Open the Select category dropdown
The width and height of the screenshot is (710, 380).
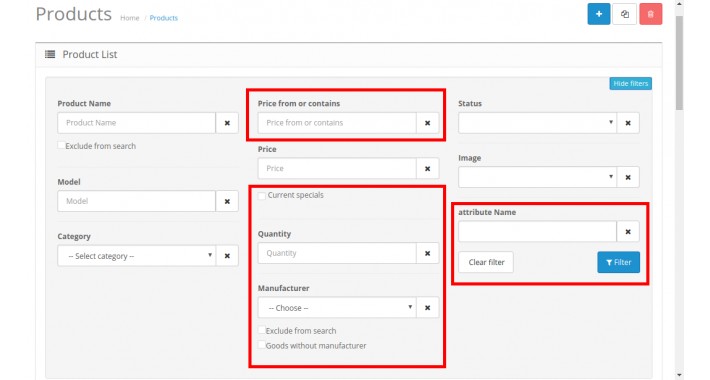[137, 256]
